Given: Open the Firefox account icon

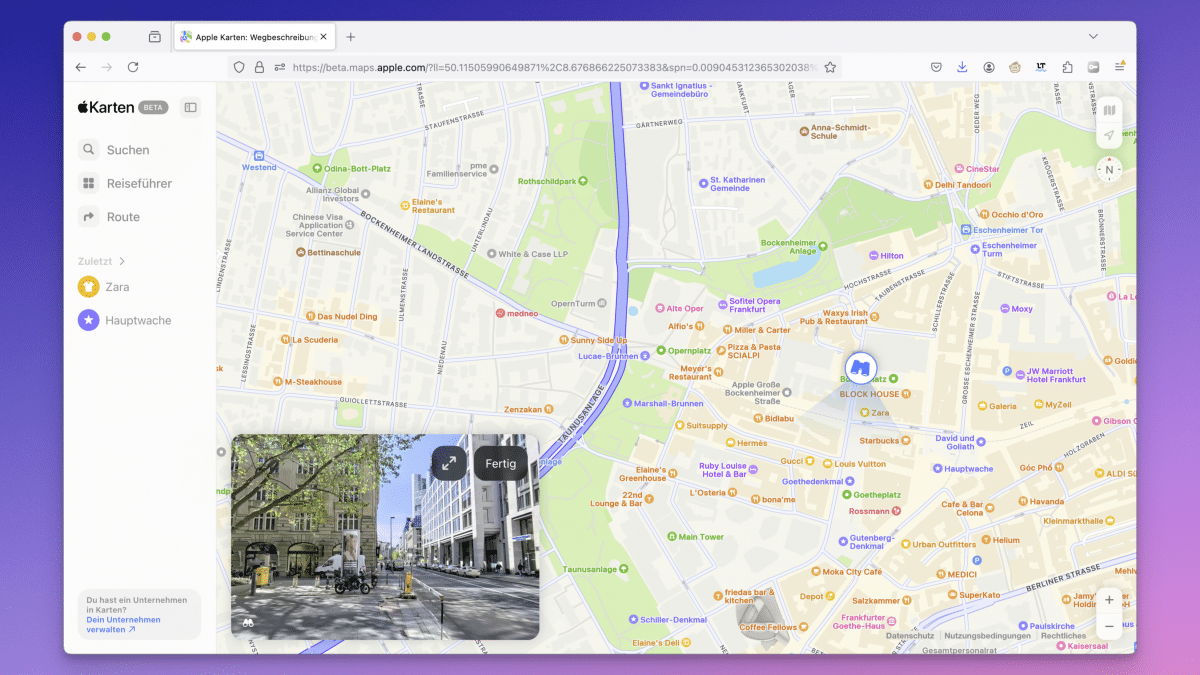Looking at the screenshot, I should point(989,67).
